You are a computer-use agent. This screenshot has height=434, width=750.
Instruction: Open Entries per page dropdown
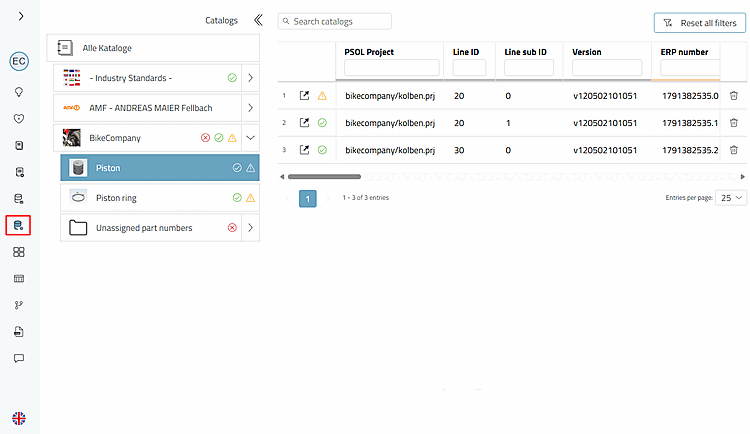[x=730, y=198]
